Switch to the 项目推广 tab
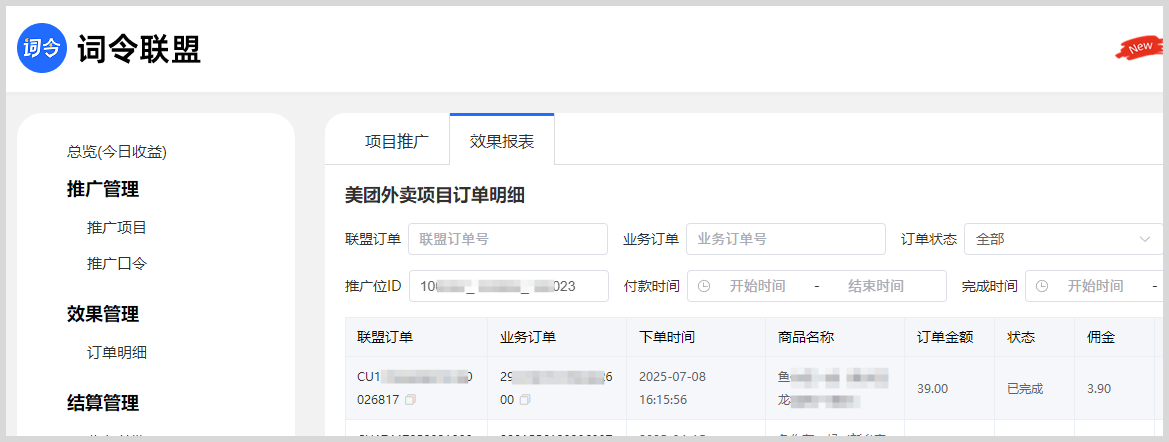 coord(397,142)
